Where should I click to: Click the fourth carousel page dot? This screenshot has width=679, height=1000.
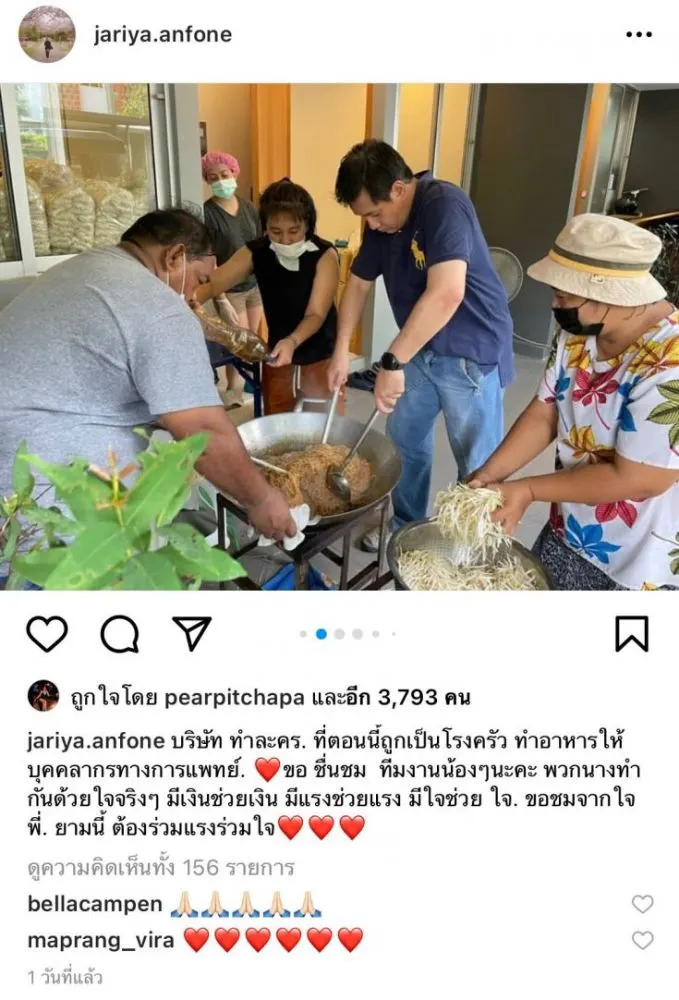point(358,634)
